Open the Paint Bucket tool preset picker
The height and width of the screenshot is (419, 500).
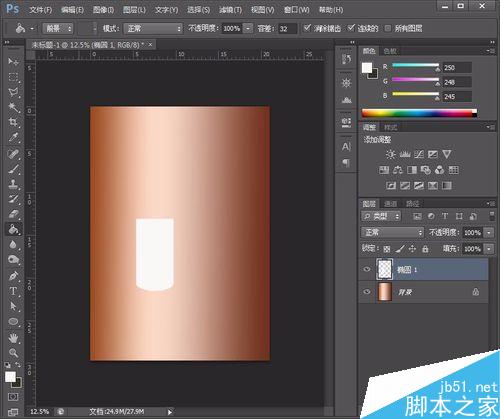24,29
